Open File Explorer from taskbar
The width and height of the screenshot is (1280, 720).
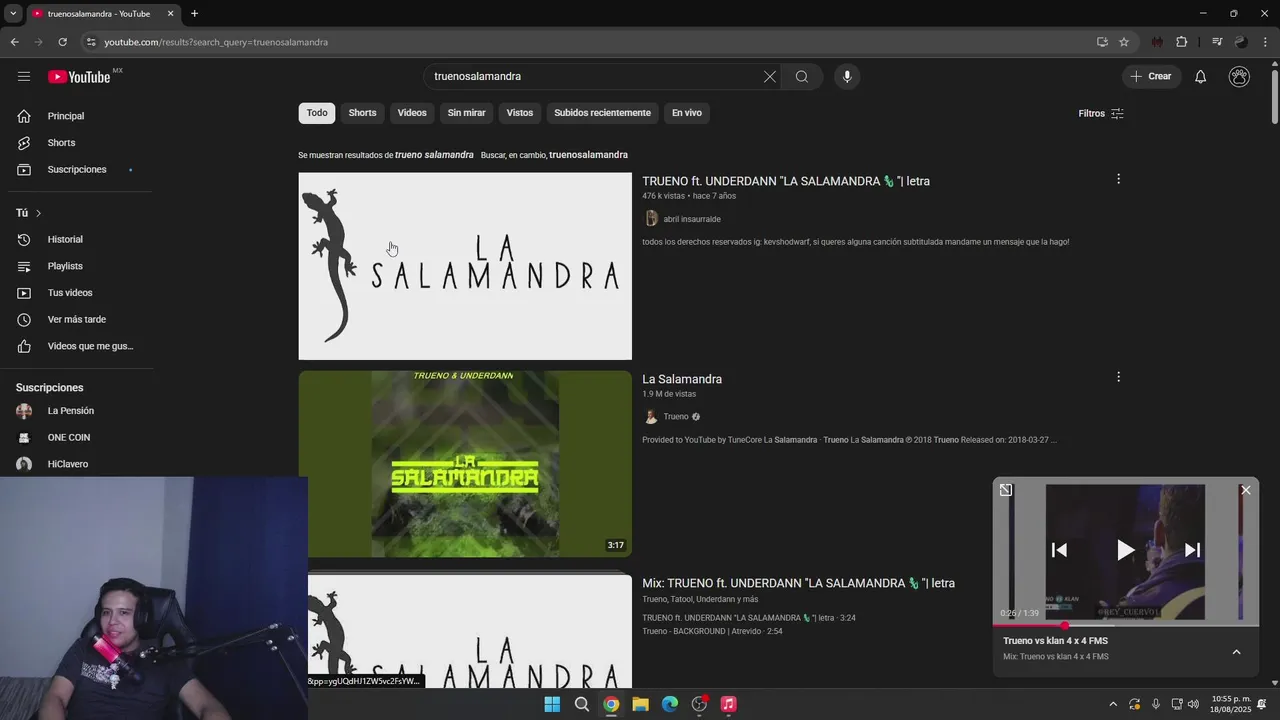coord(640,704)
